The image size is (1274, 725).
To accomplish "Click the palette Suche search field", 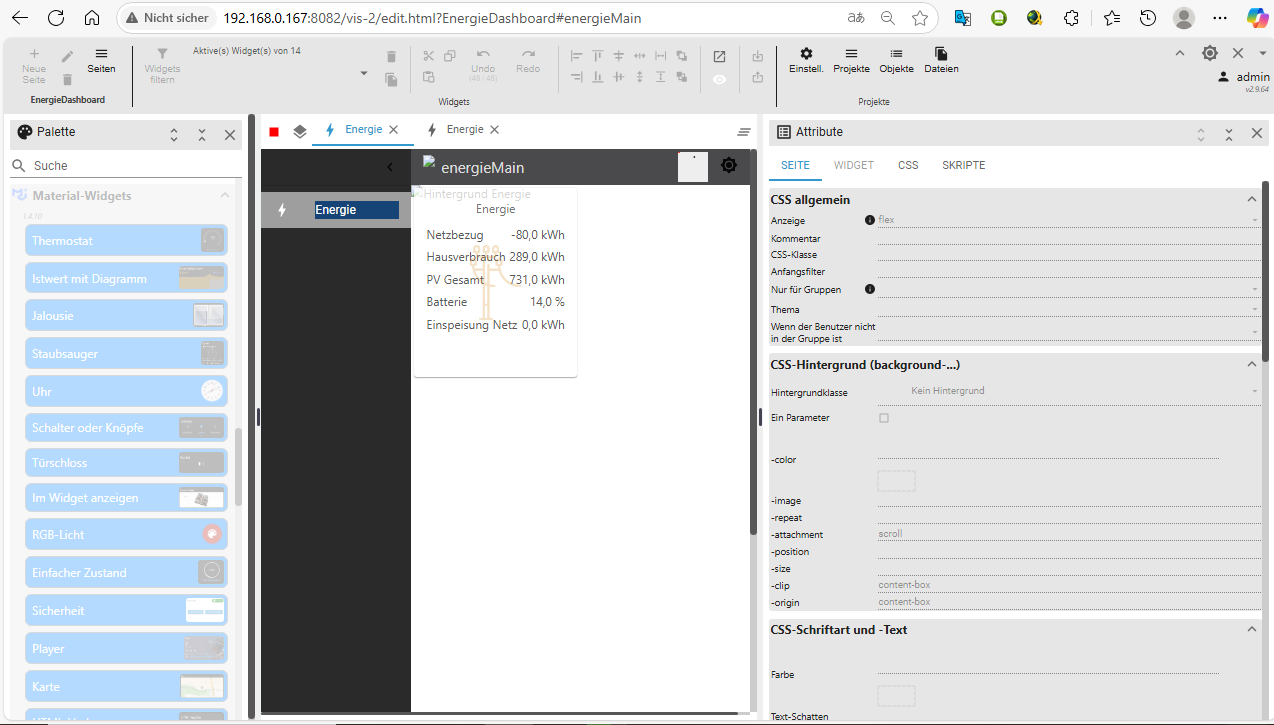I will click(130, 166).
